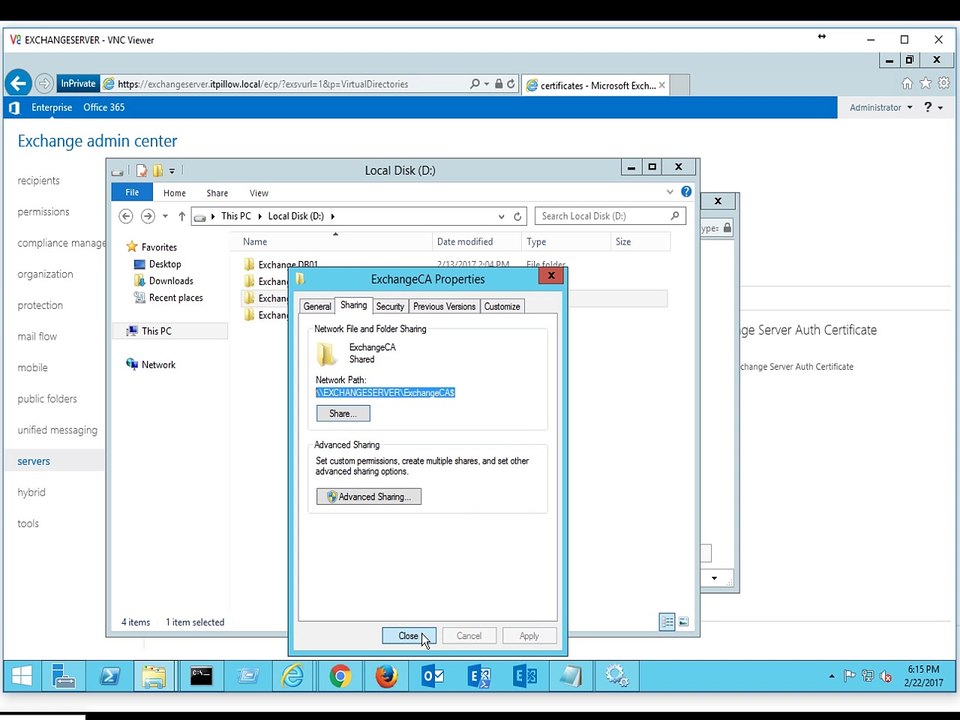The image size is (960, 720).
Task: Click Close in ExchangeCA Properties
Action: 408,636
